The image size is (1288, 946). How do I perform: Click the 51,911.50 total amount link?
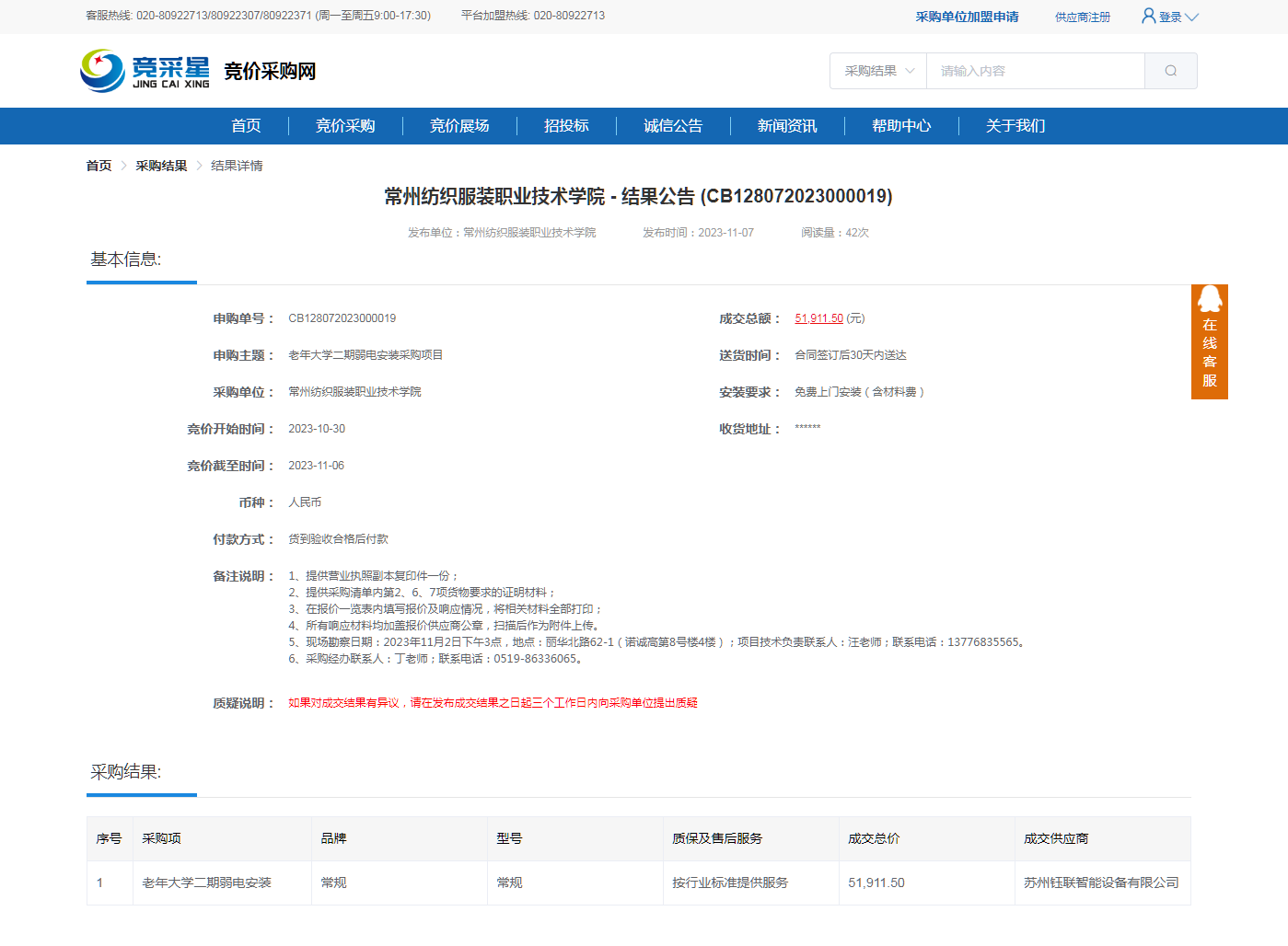[818, 318]
